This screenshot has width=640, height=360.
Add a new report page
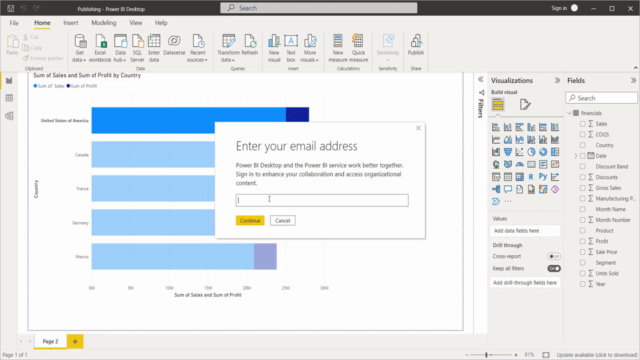(x=75, y=341)
